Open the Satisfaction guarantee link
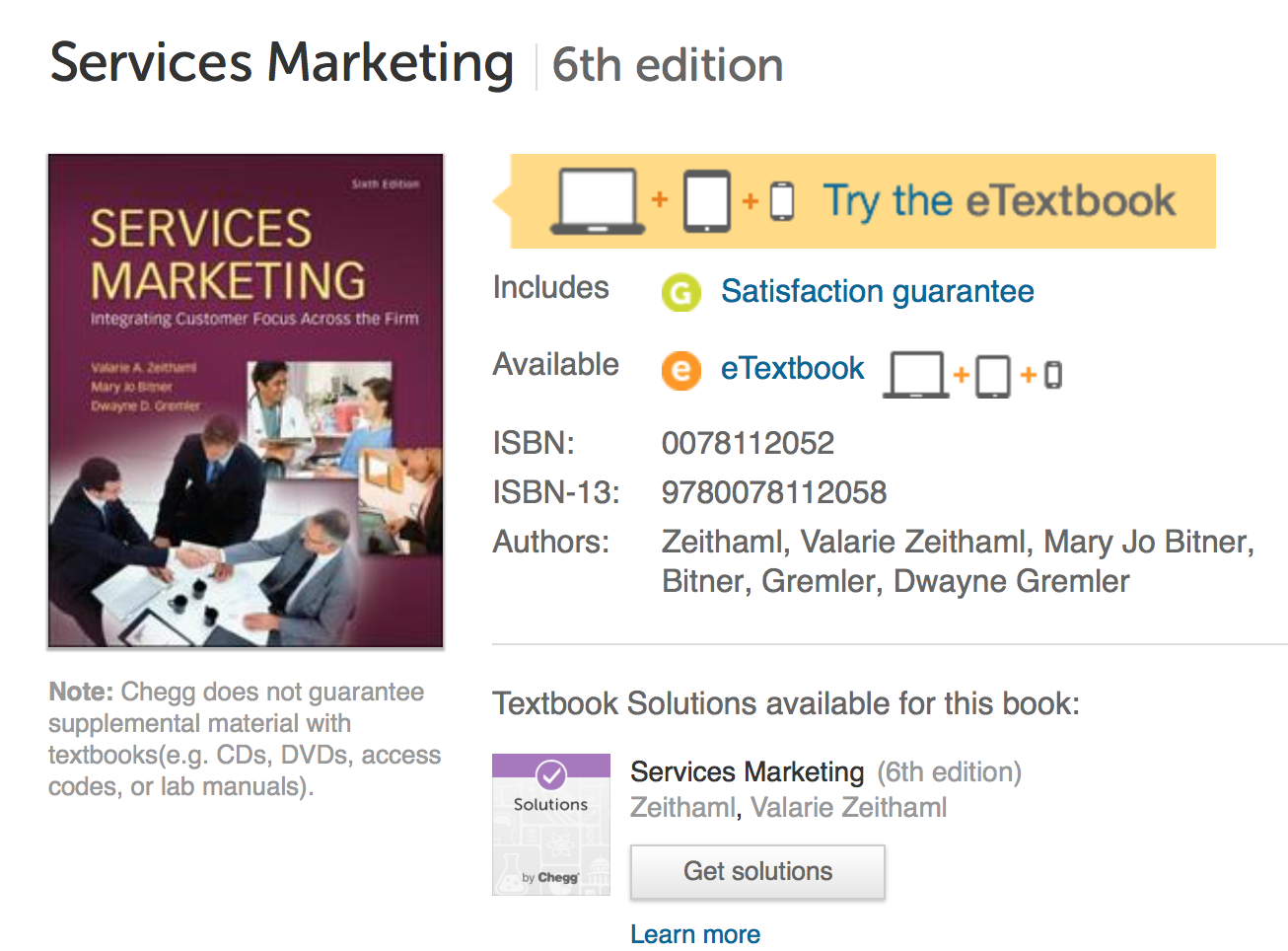 [x=877, y=291]
